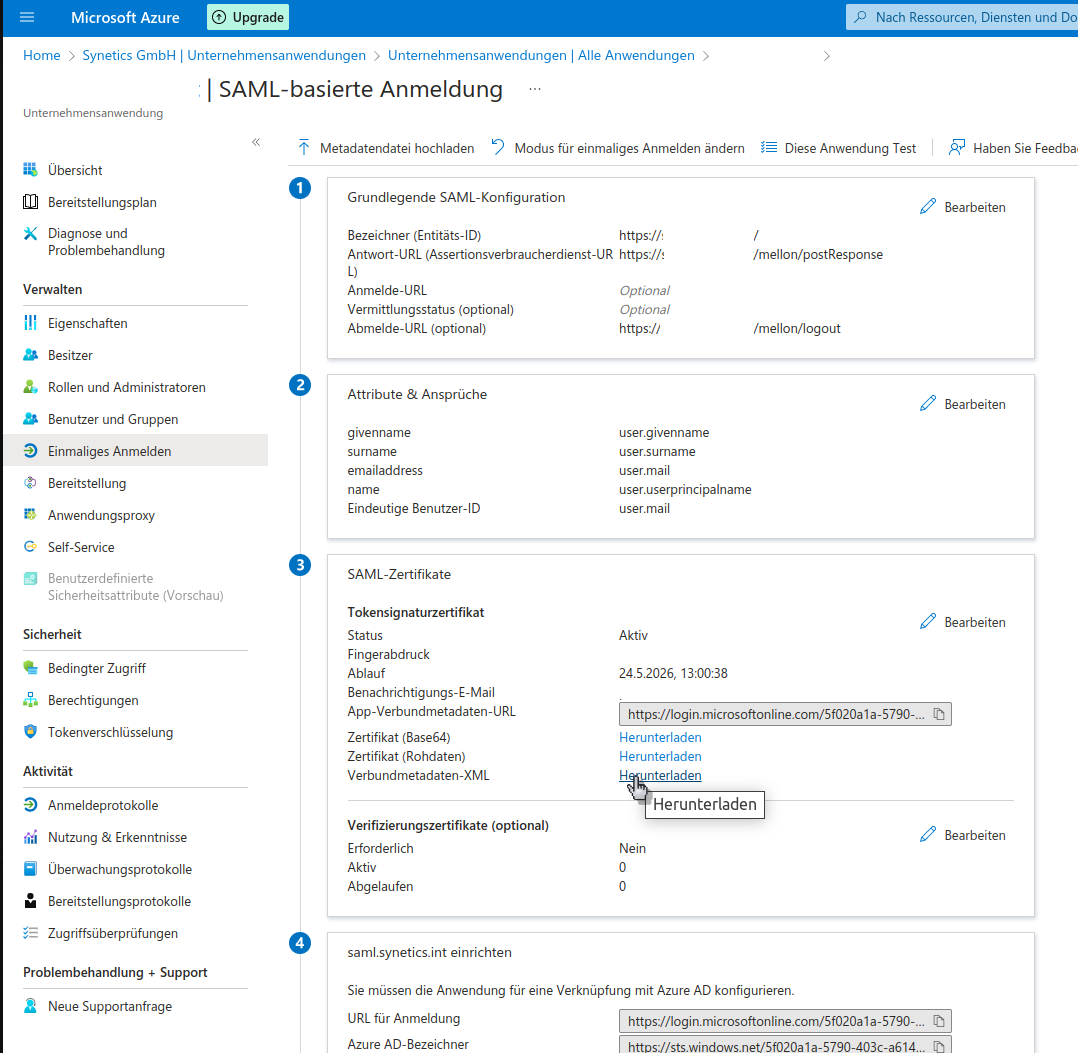The image size is (1078, 1053).
Task: Click Nutzung & Erkenntnisse chart icon
Action: click(30, 837)
